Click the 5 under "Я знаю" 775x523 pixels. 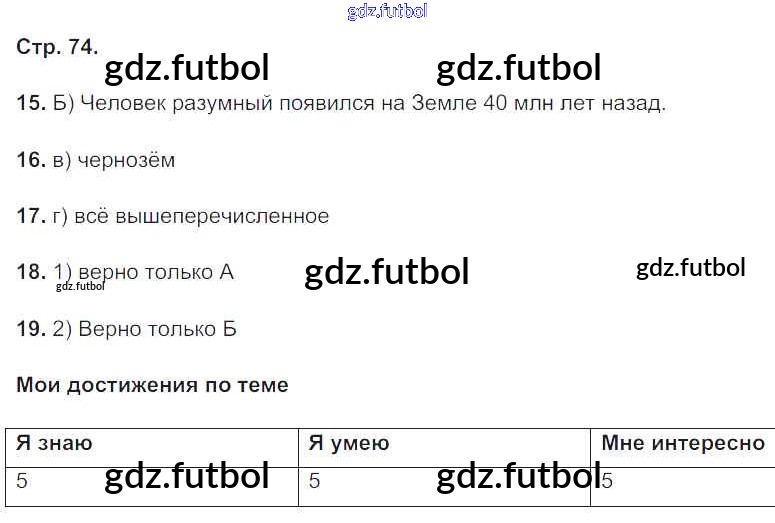(x=22, y=481)
